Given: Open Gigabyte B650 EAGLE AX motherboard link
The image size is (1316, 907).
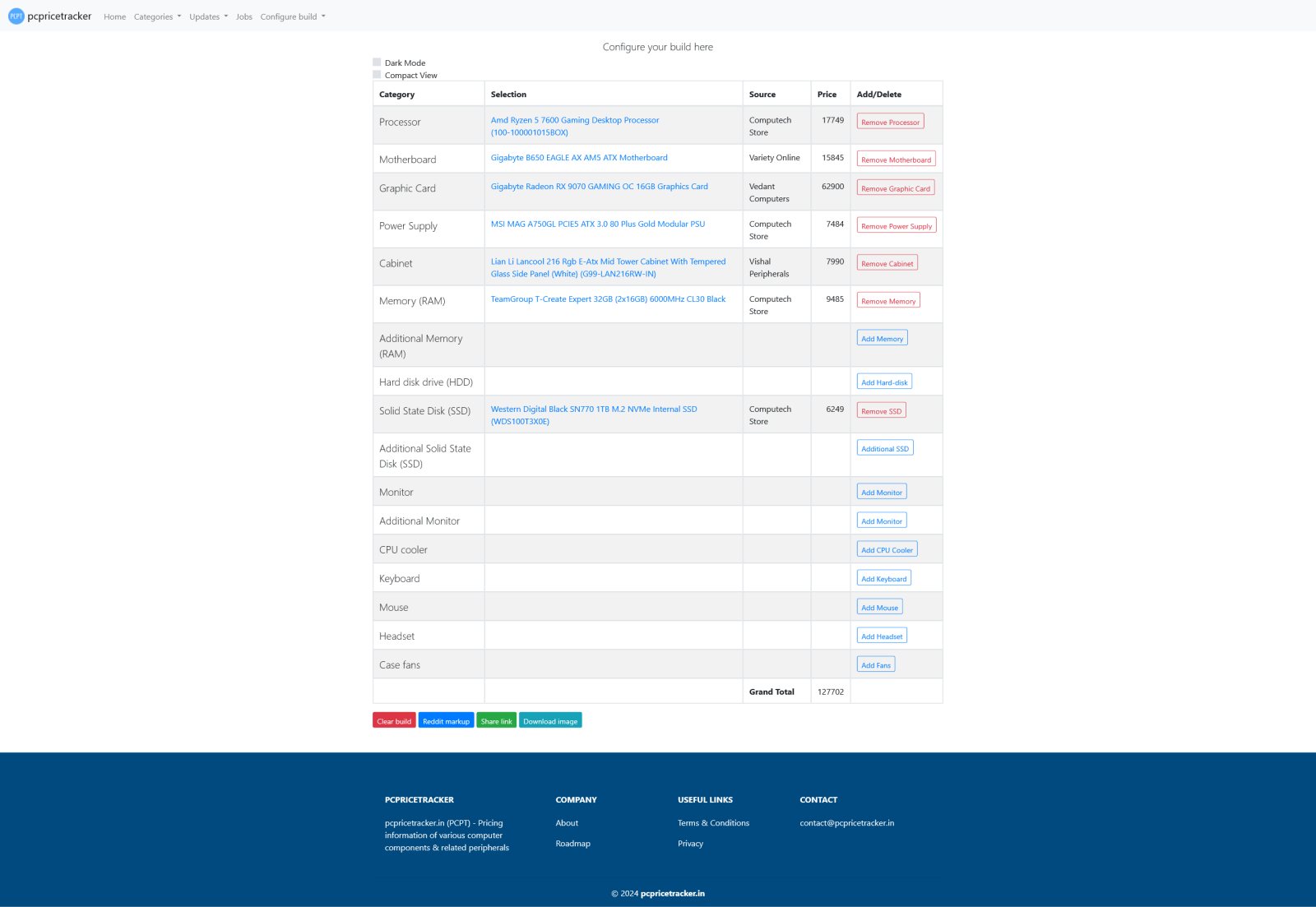Looking at the screenshot, I should (x=579, y=158).
